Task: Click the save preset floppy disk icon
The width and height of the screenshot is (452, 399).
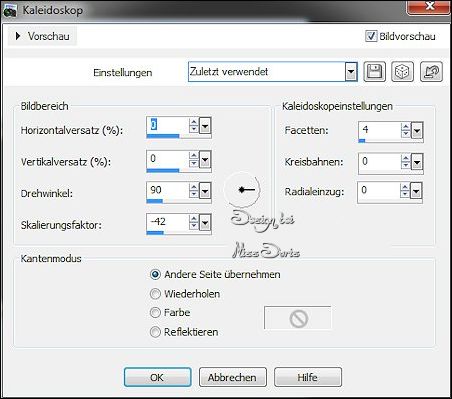Action: [x=374, y=72]
